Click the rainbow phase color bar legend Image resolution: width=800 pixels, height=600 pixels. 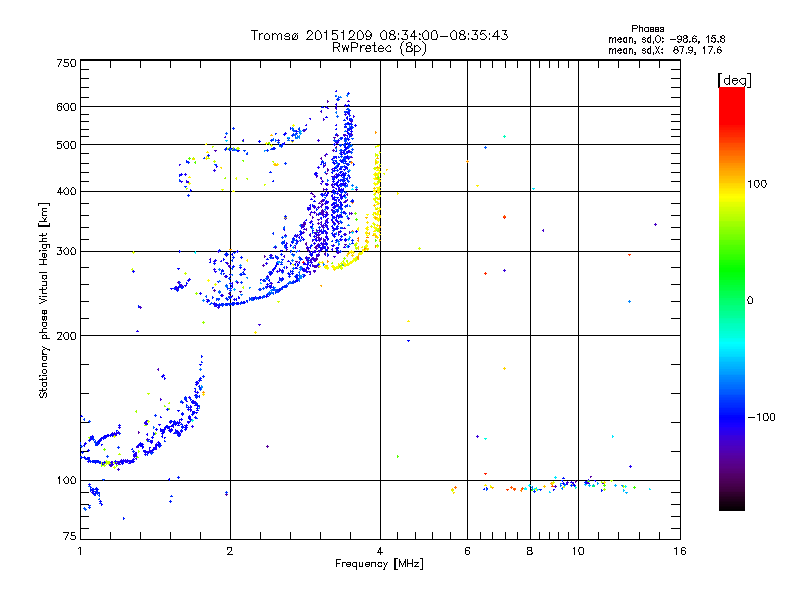(x=732, y=299)
